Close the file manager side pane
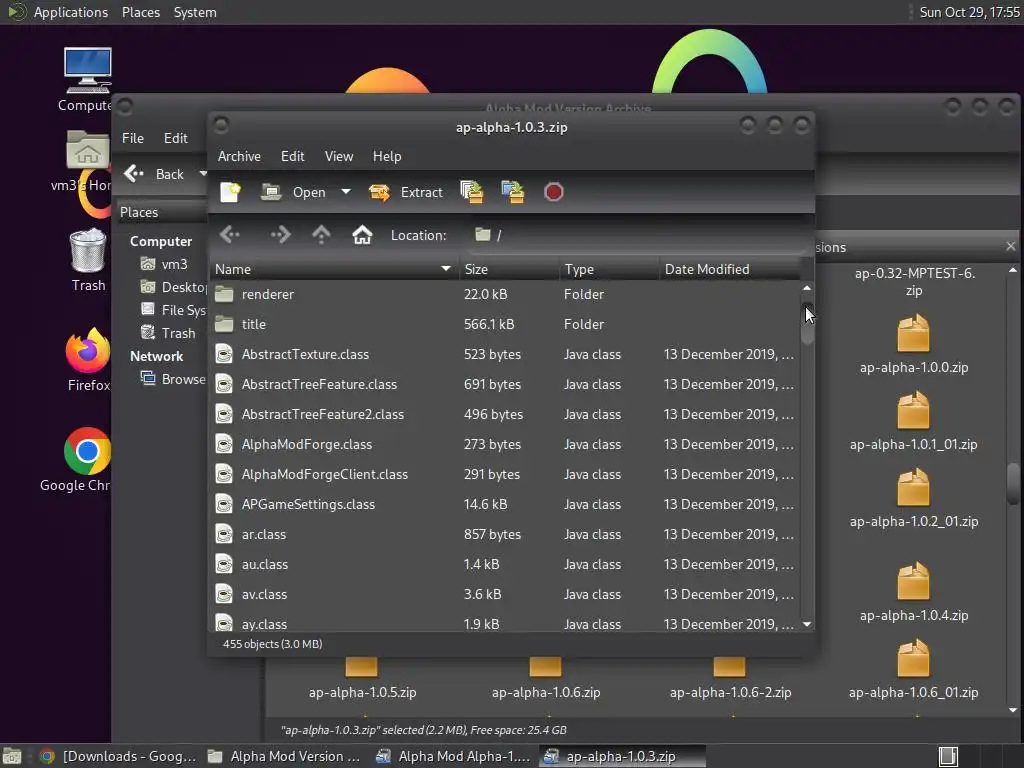 (1010, 246)
